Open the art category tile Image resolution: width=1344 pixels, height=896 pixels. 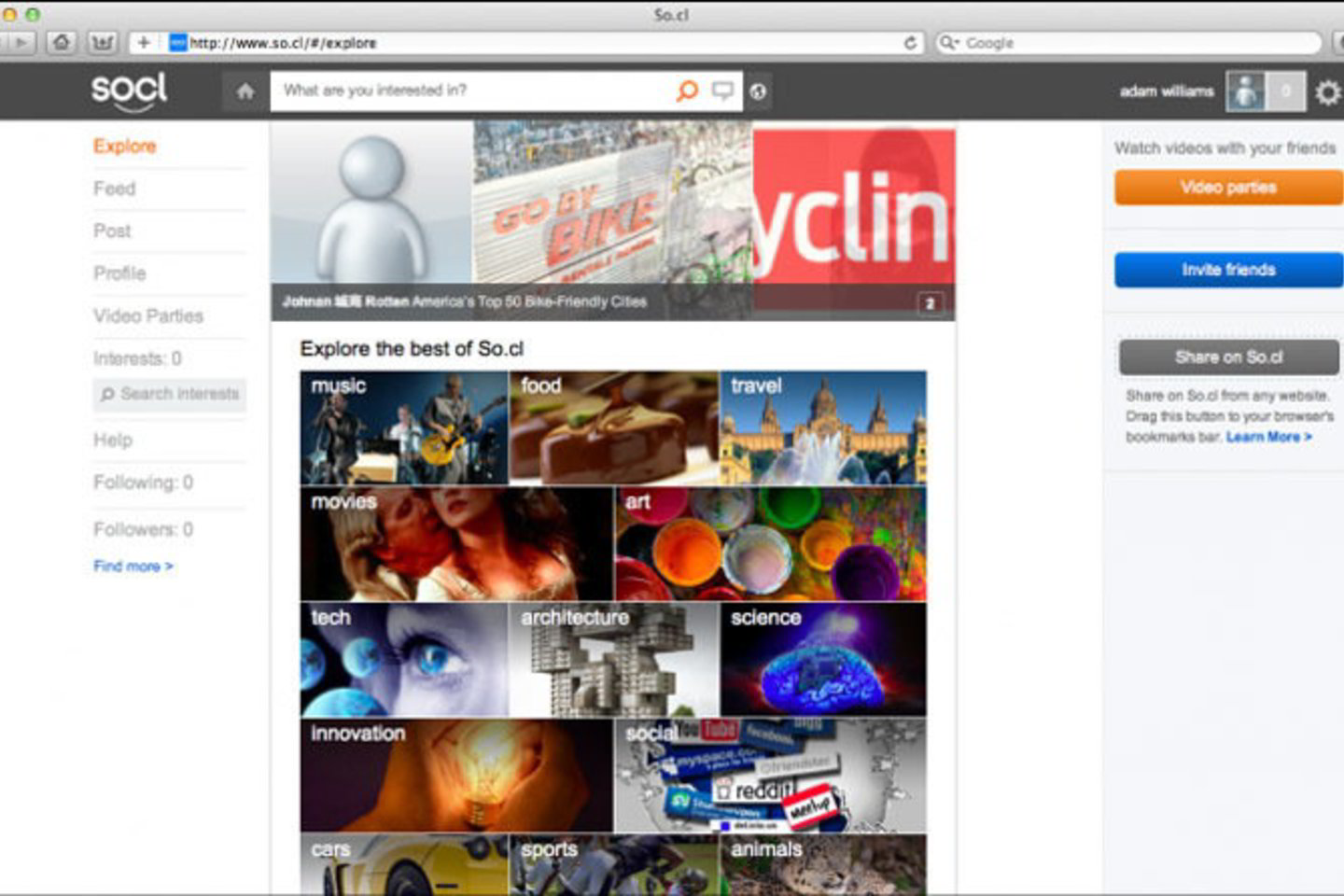tap(771, 543)
